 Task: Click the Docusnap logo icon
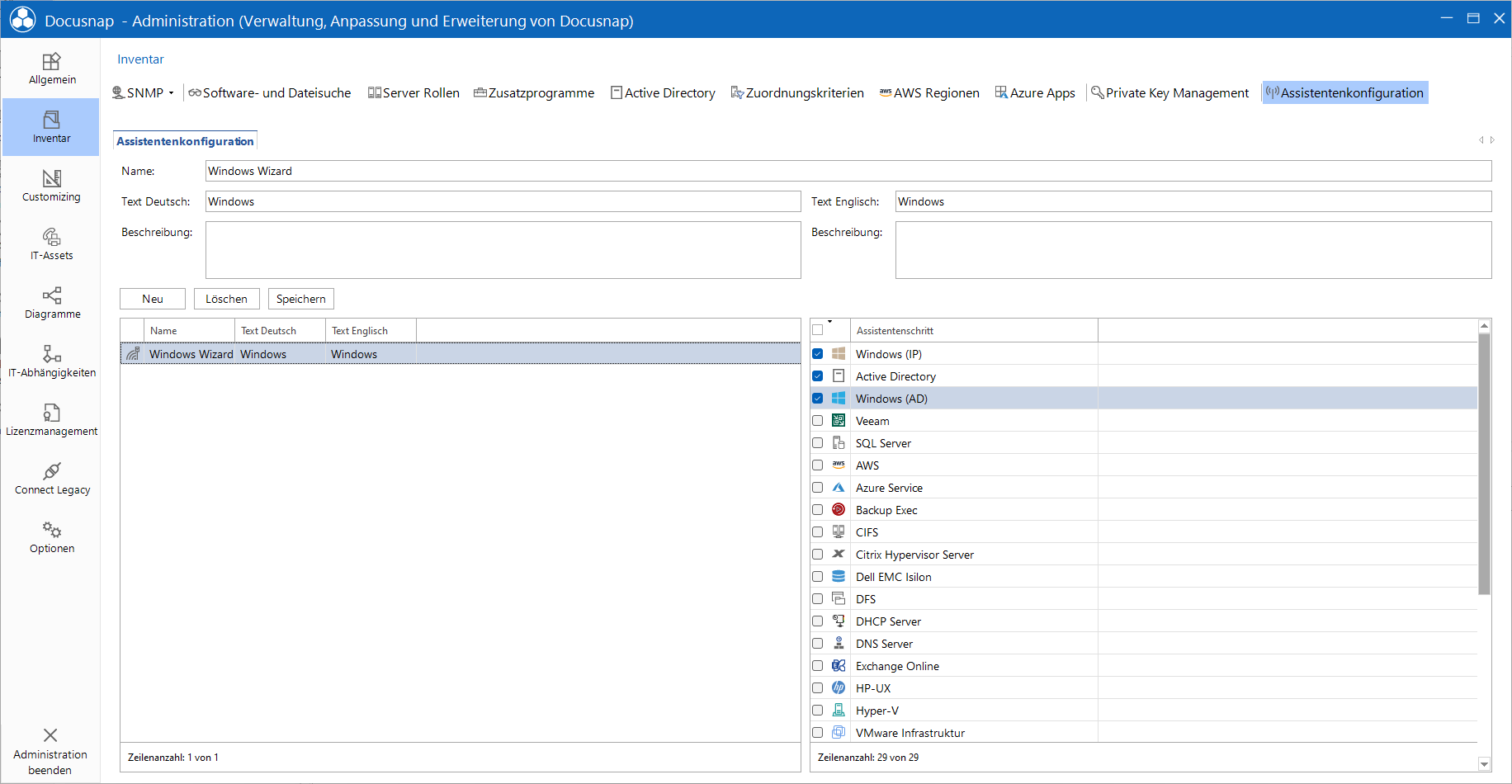coord(22,19)
